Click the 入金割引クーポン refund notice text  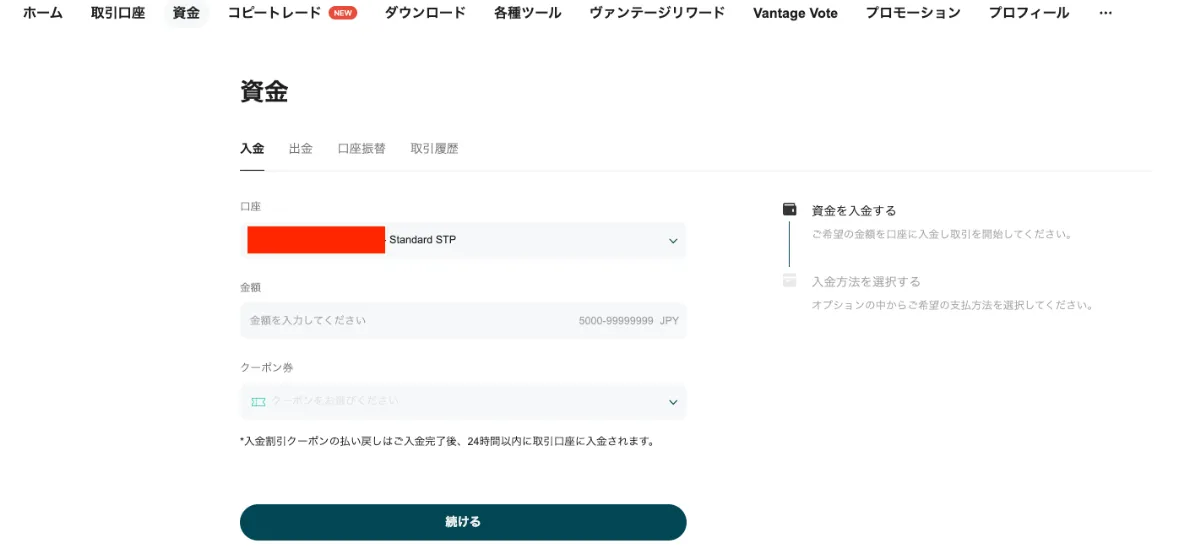point(449,441)
